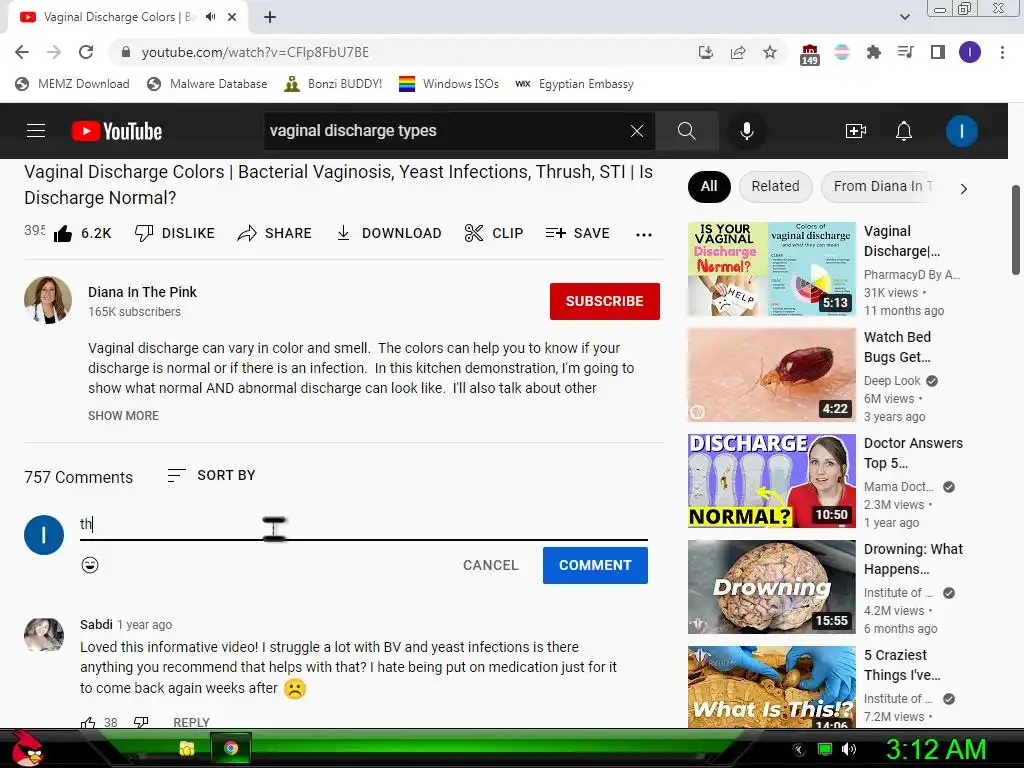Click the share page icon in address bar
The height and width of the screenshot is (768, 1024).
coord(738,52)
